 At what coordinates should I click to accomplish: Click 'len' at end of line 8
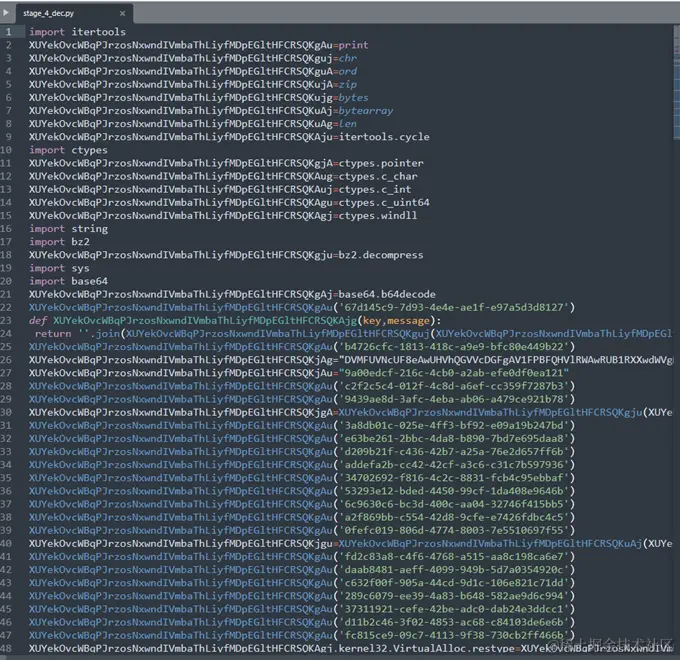(347, 124)
